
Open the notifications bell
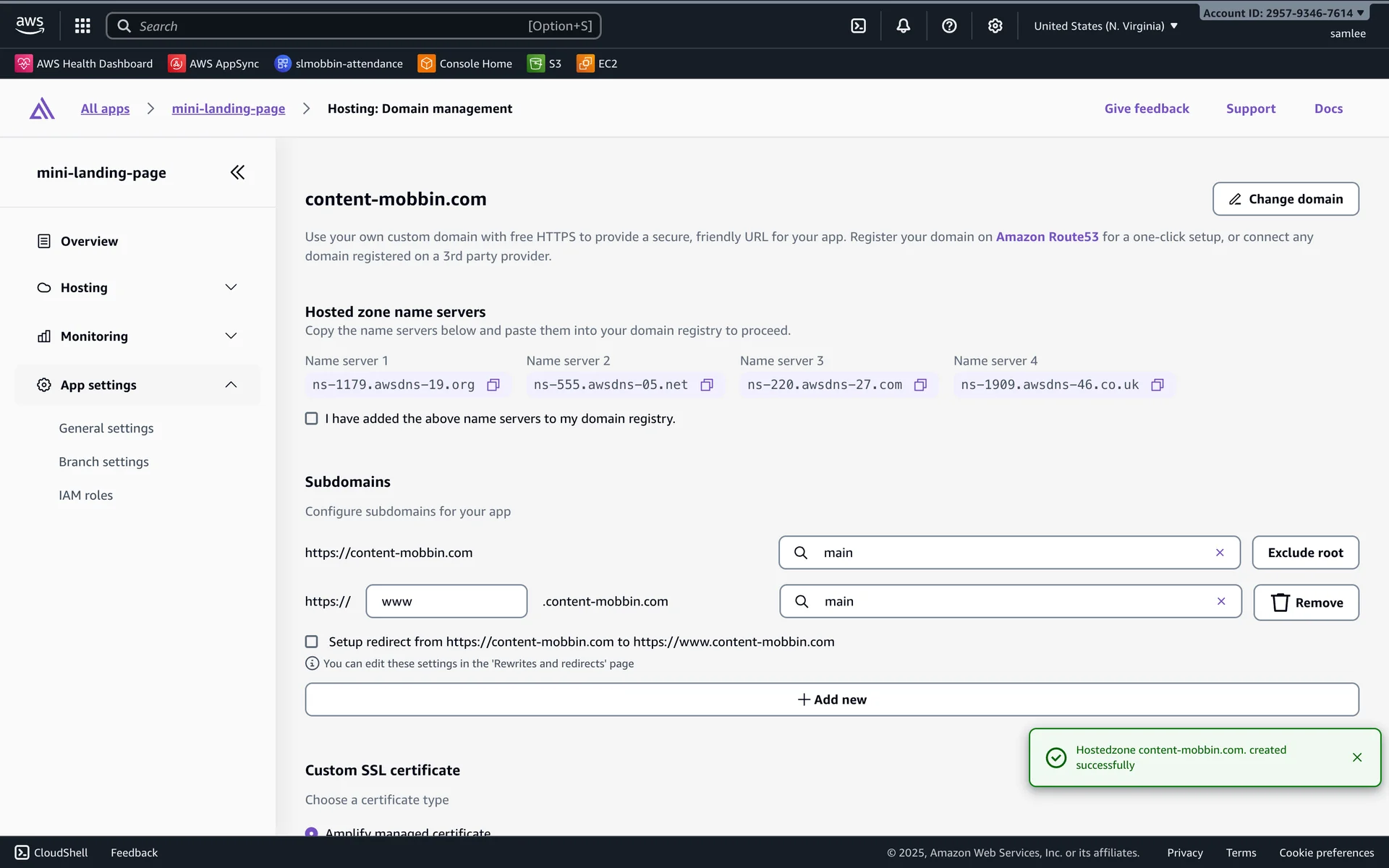pos(903,26)
